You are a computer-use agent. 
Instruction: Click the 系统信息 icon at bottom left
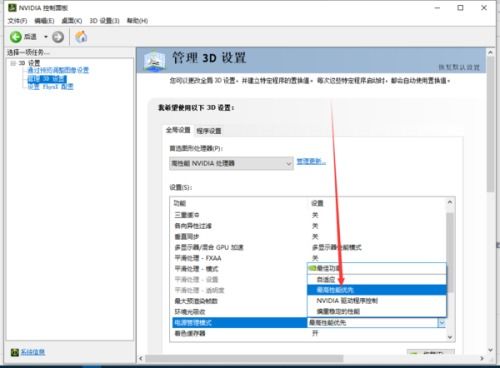pyautogui.click(x=14, y=352)
